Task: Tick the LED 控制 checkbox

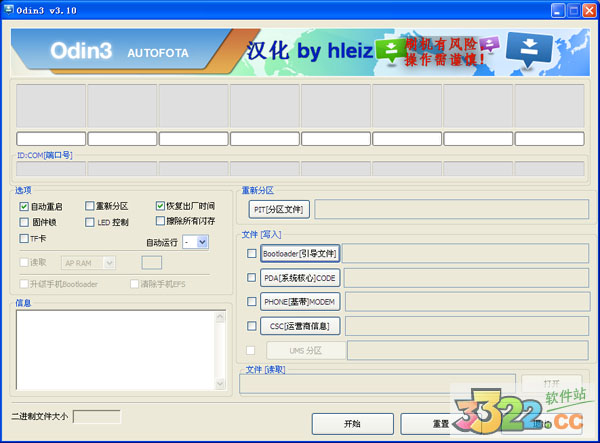Action: click(90, 222)
